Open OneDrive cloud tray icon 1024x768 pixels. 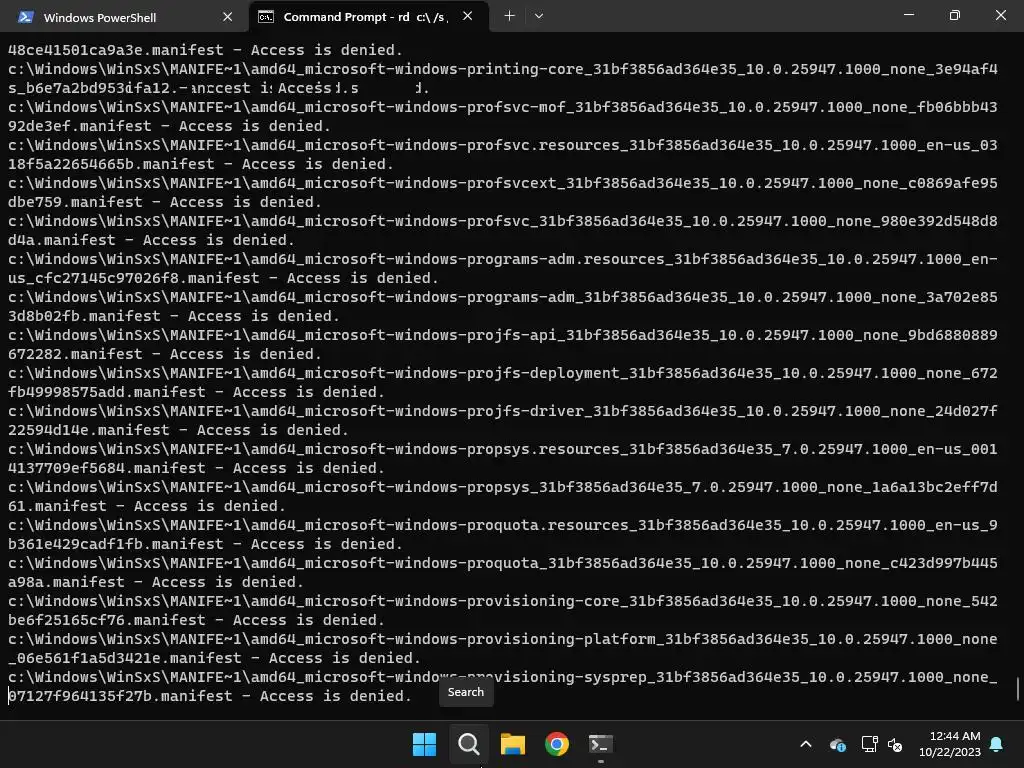pyautogui.click(x=838, y=744)
